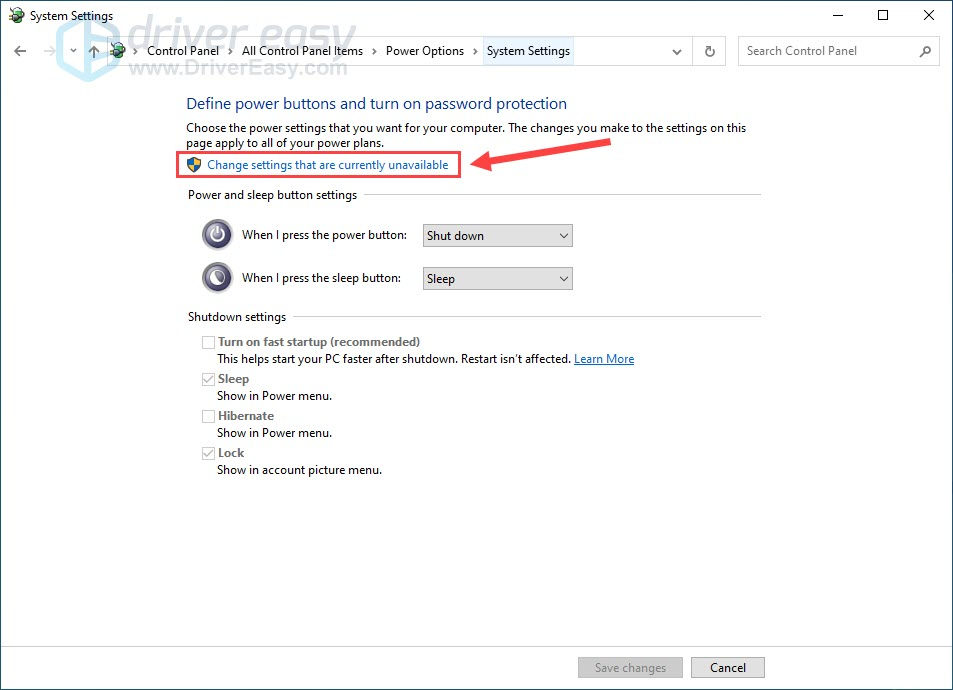Click inside the Search Control Panel field
This screenshot has width=953, height=690.
pyautogui.click(x=830, y=51)
